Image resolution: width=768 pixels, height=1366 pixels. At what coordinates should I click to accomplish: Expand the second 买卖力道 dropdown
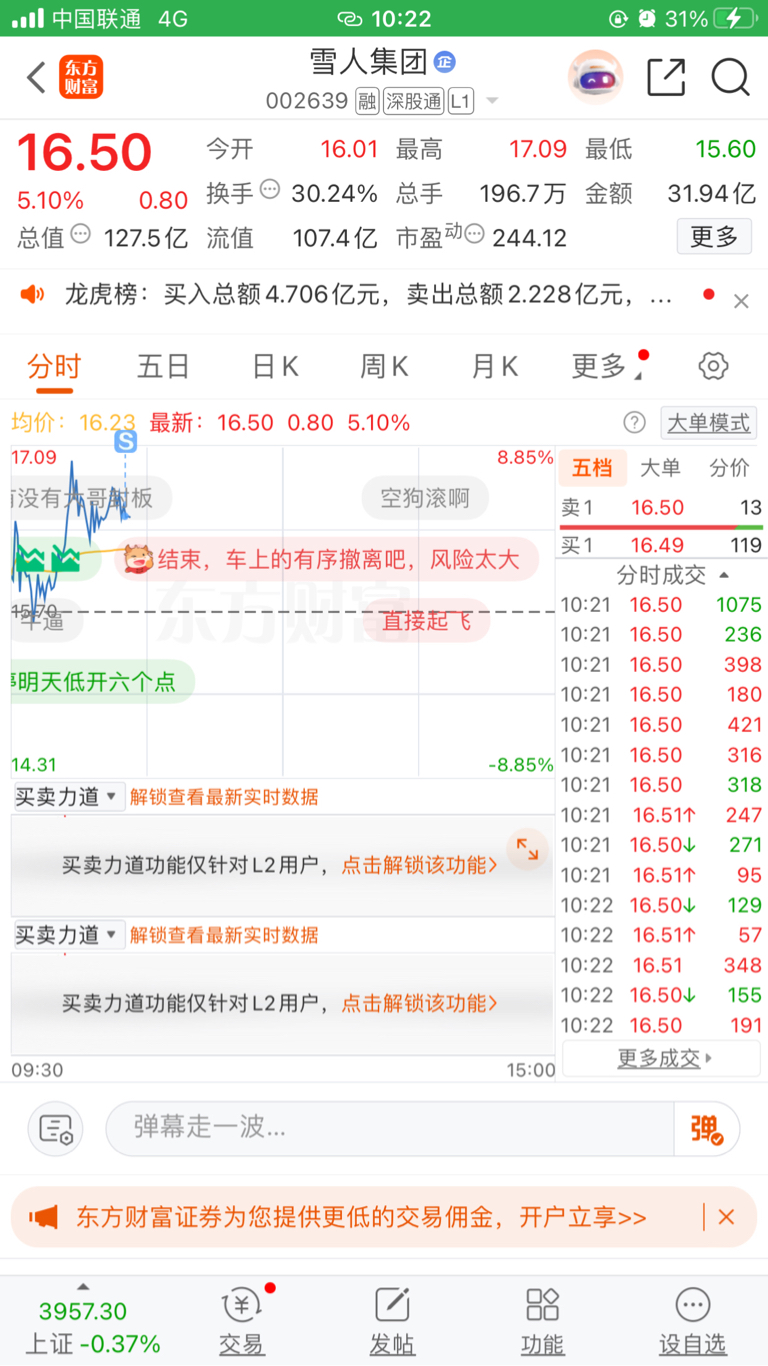coord(68,934)
